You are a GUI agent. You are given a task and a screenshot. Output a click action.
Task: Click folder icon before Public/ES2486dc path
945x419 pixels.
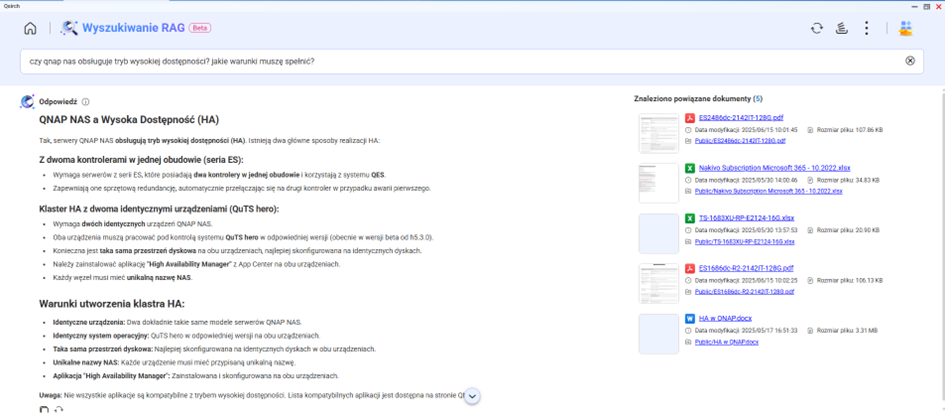point(689,140)
